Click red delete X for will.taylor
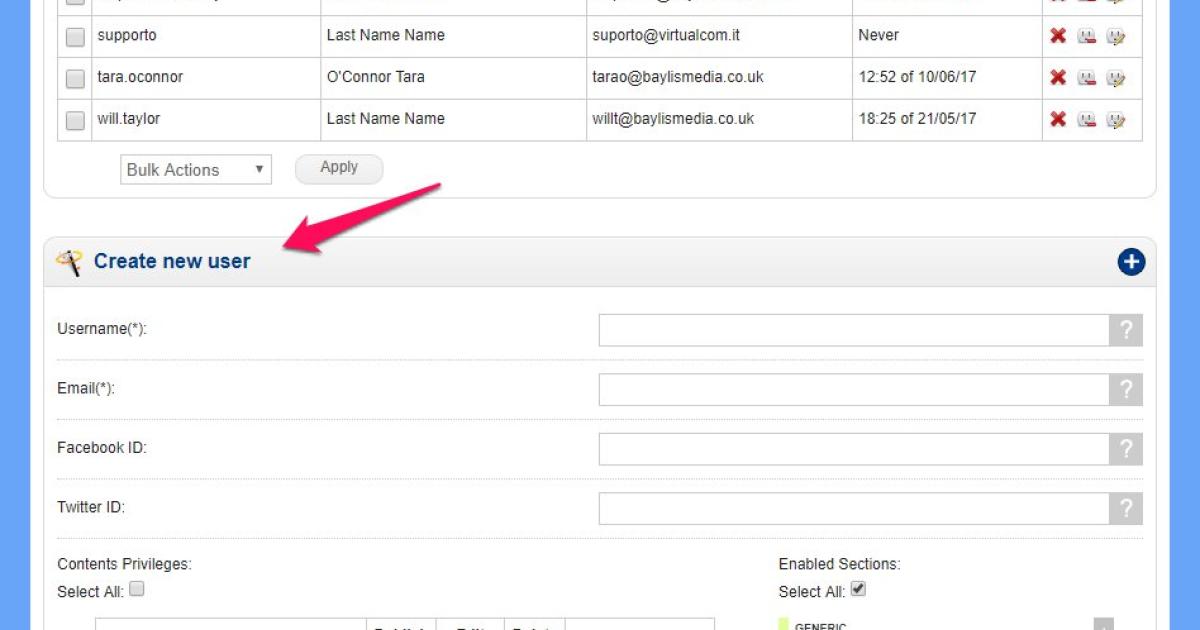This screenshot has width=1200, height=630. (1058, 119)
